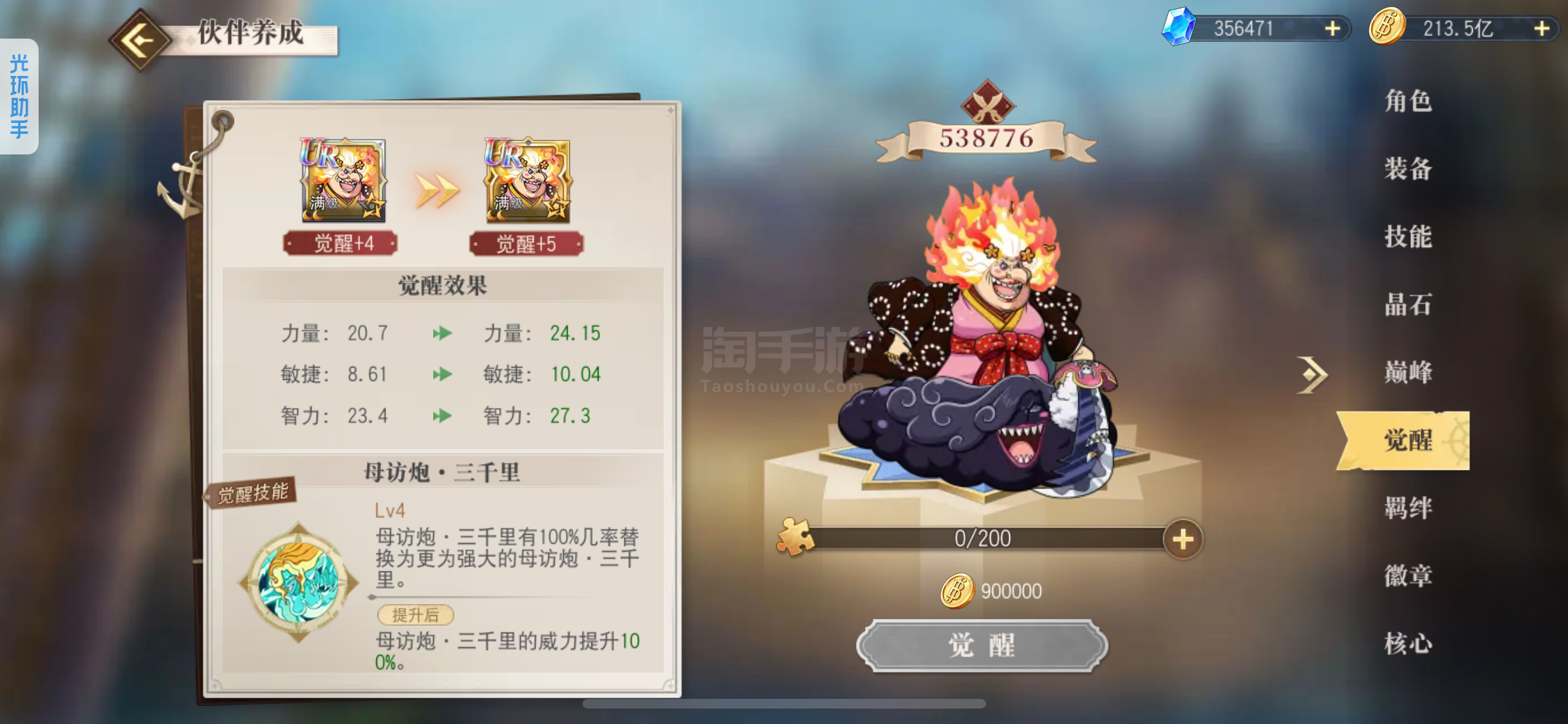Click the gray 觉醒 button

point(982,645)
